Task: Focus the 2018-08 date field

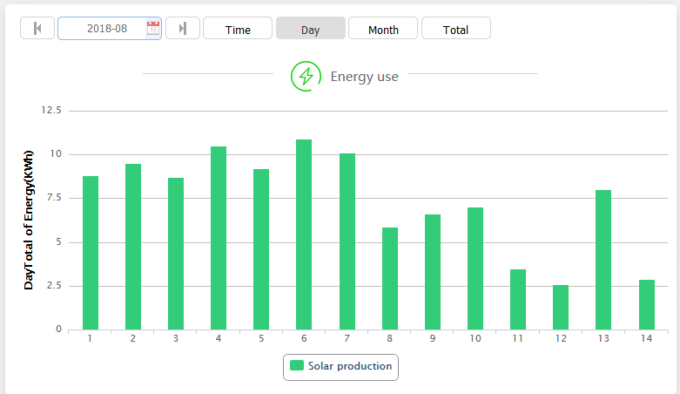Action: pos(109,29)
